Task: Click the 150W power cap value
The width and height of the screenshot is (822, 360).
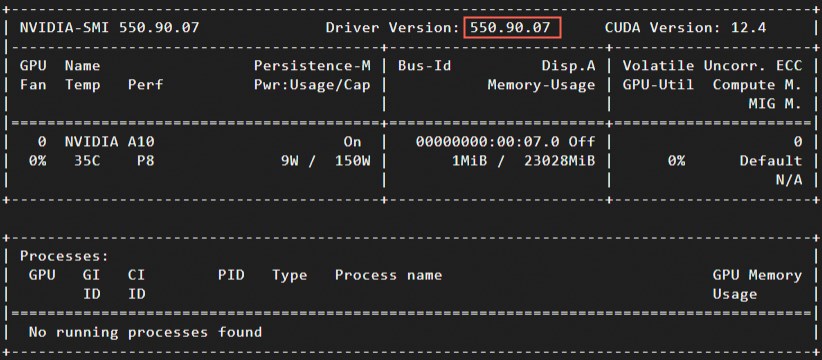Action: [352, 160]
